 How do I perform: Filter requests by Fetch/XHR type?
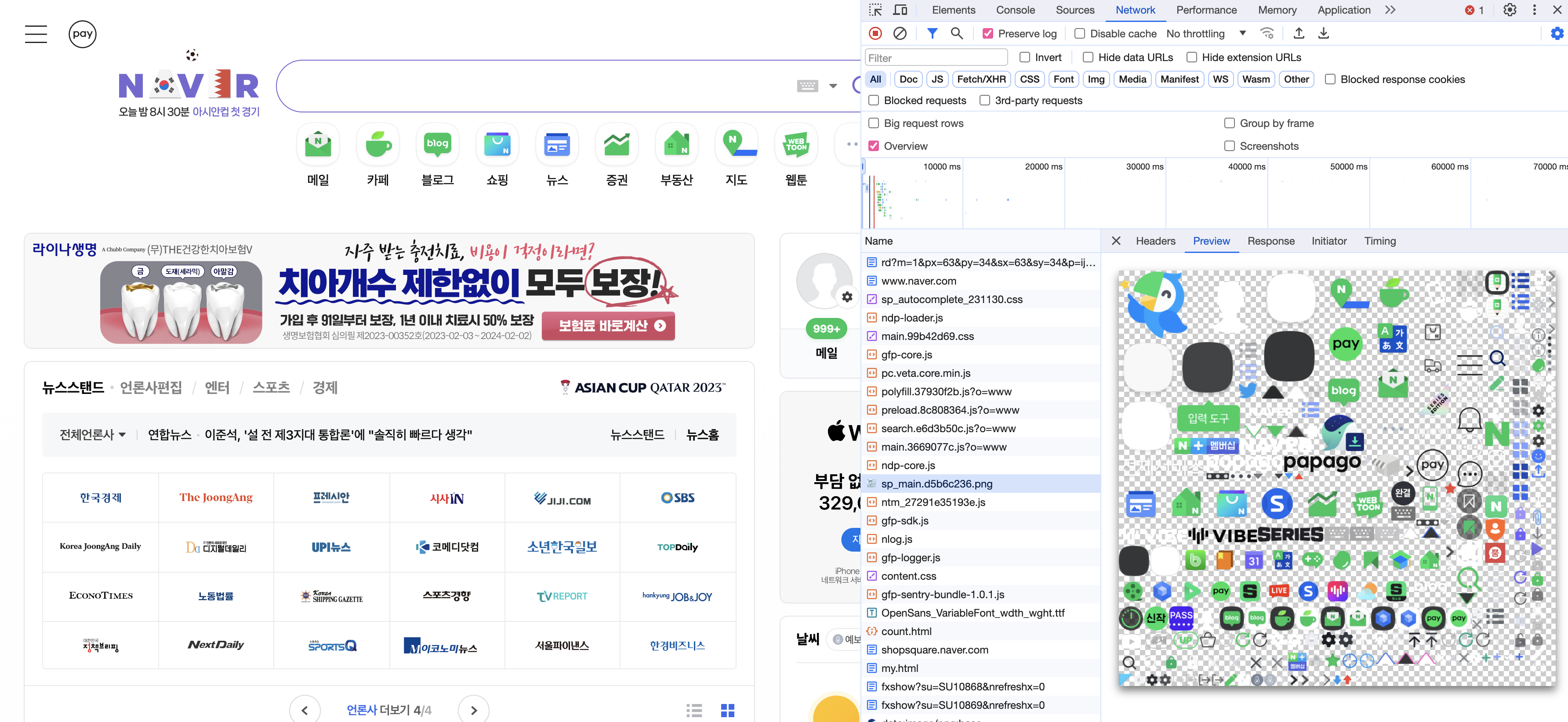[980, 79]
